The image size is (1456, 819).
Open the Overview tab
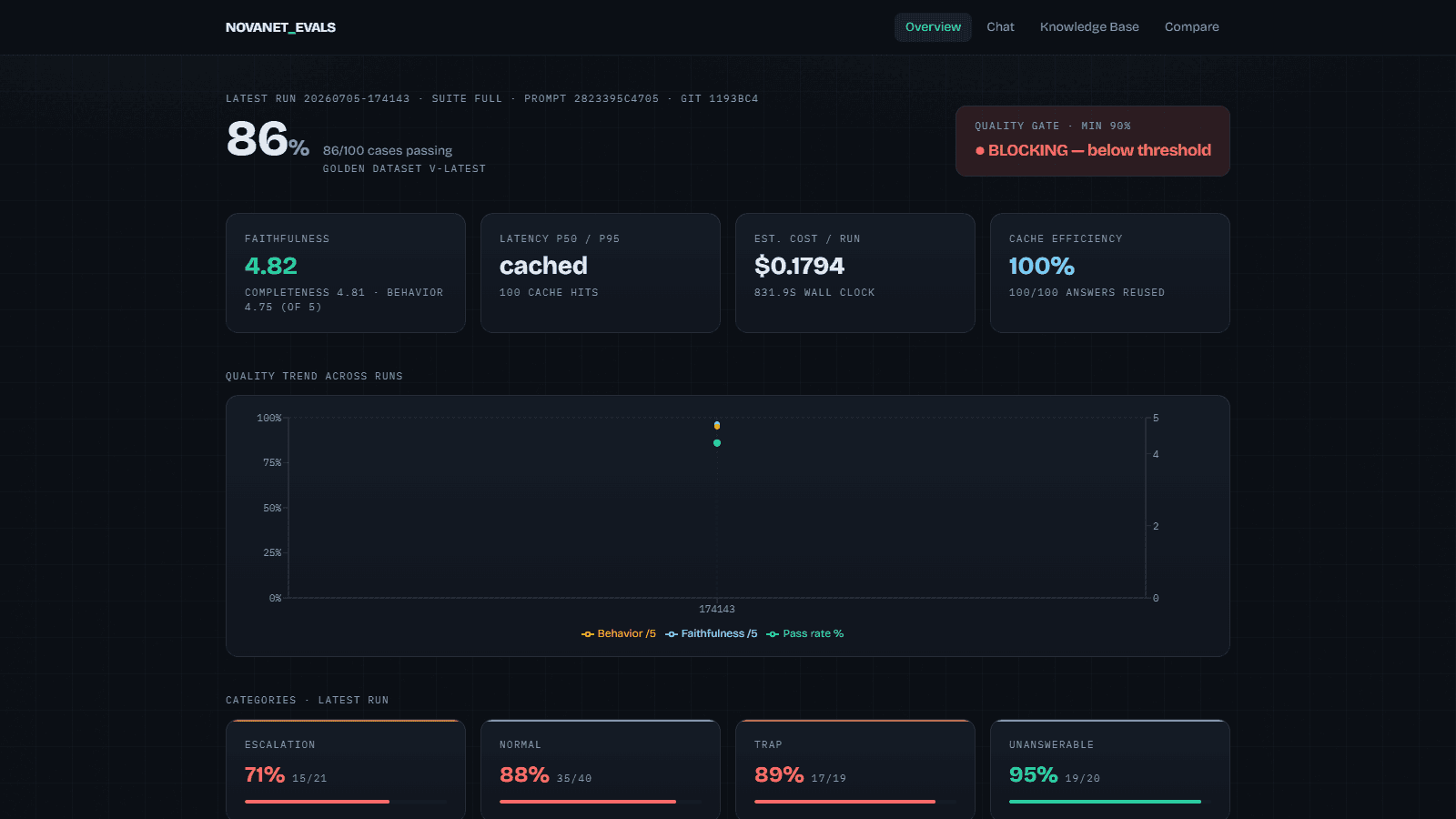(x=933, y=27)
